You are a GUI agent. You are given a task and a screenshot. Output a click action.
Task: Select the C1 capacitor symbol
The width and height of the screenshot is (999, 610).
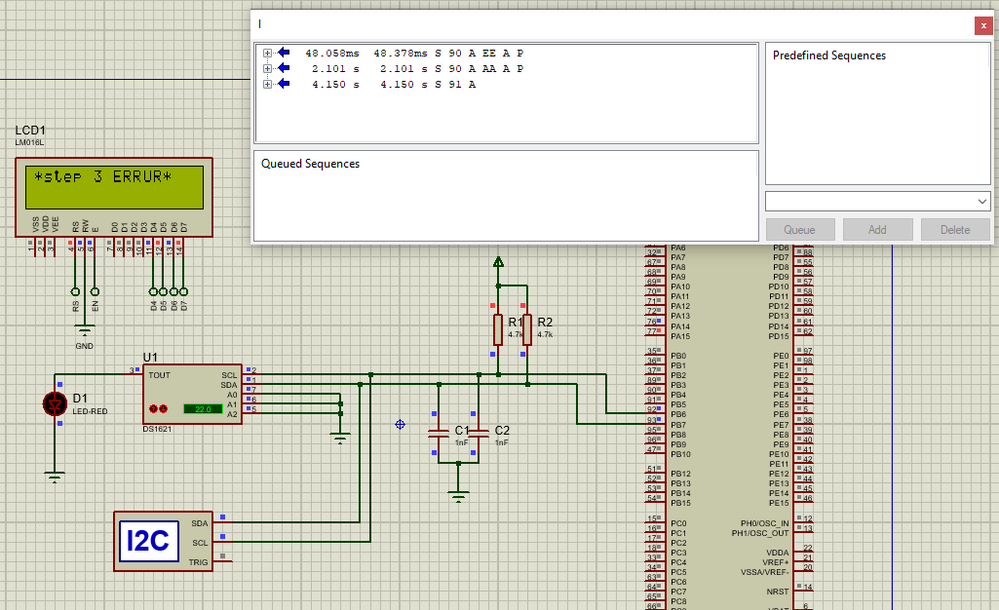pos(439,433)
